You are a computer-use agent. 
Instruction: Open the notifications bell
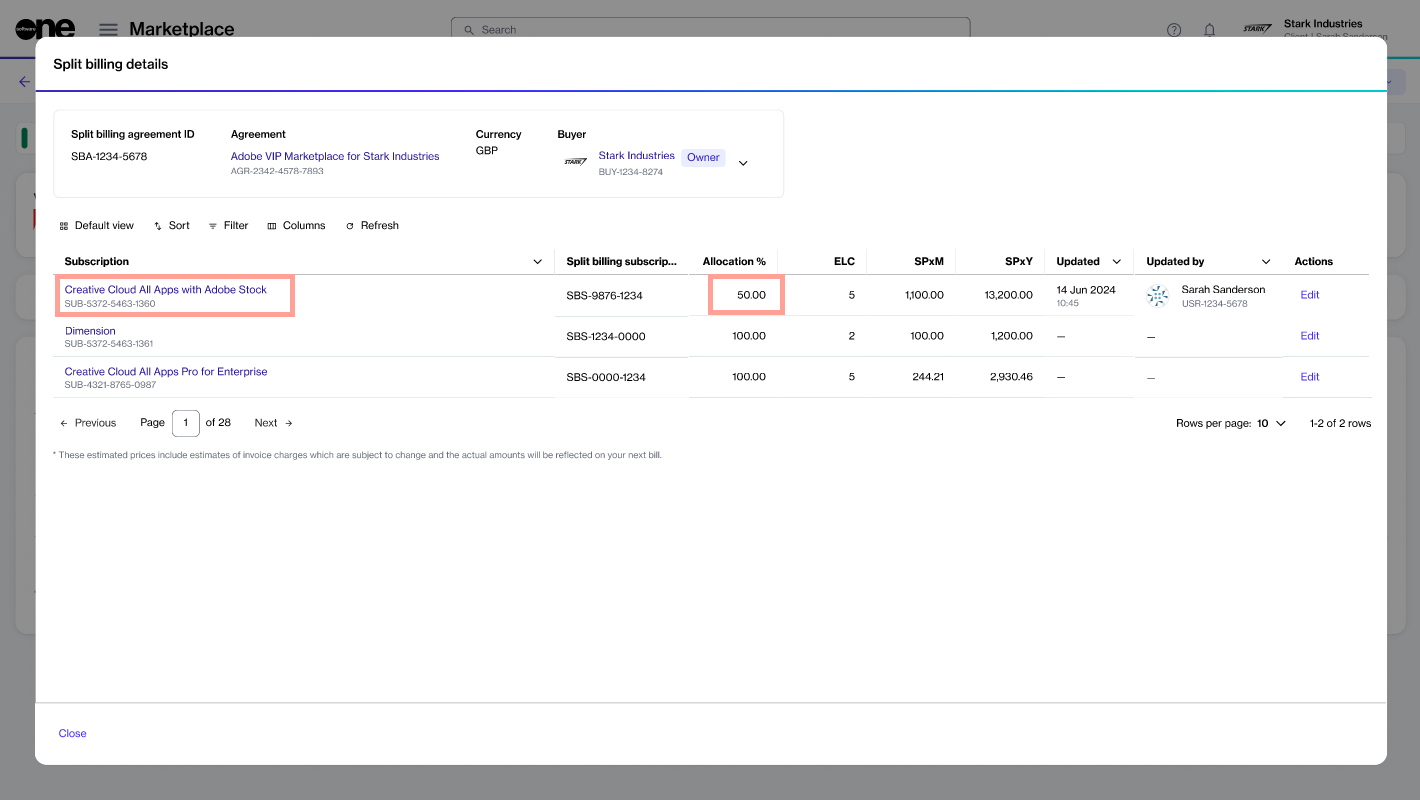click(1209, 30)
